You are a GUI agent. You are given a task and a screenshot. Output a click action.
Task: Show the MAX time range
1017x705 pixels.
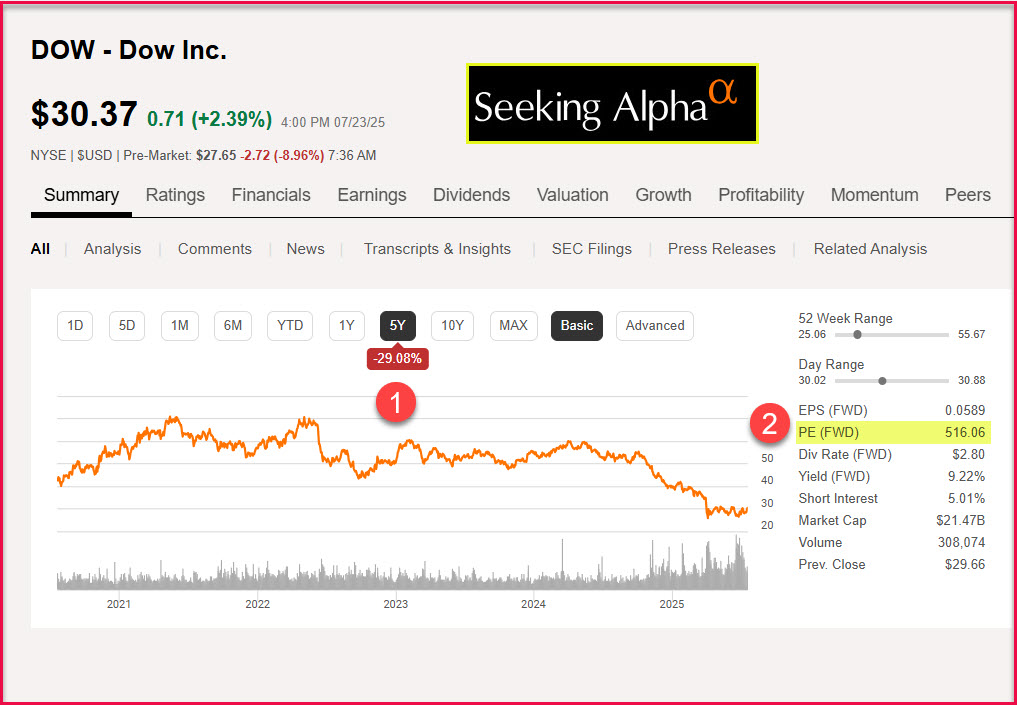(513, 325)
